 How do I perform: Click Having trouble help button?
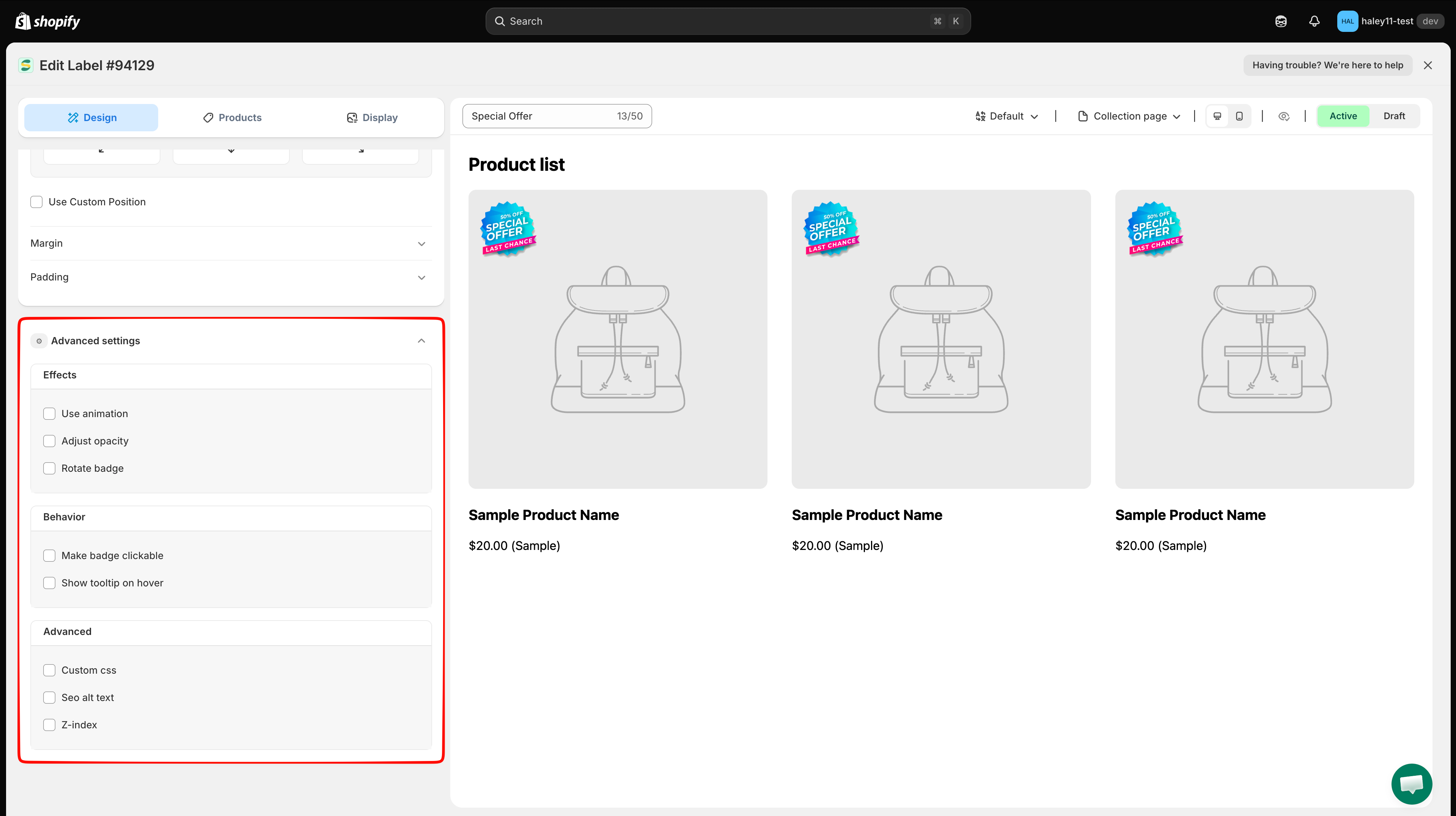coord(1328,65)
